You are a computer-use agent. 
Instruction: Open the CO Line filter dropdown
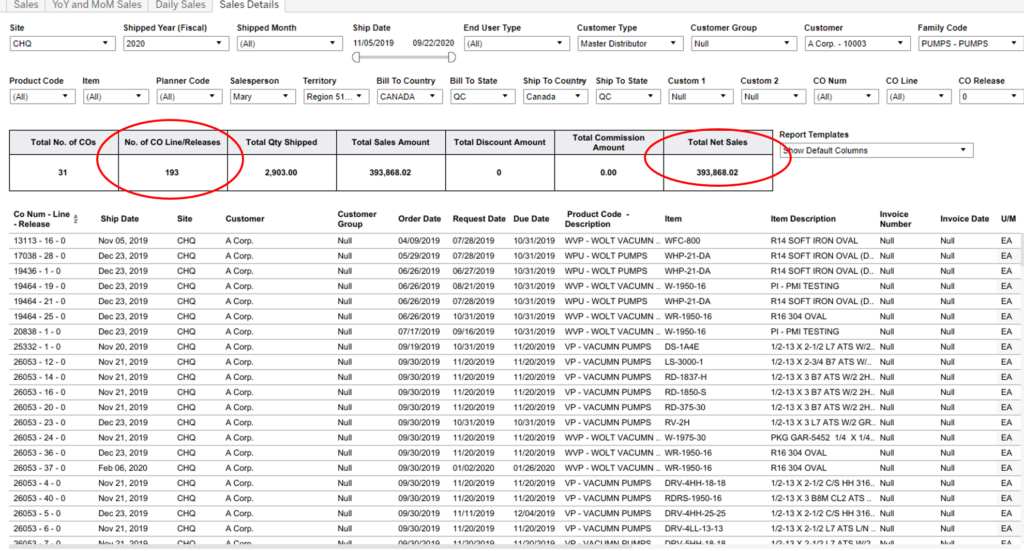918,97
